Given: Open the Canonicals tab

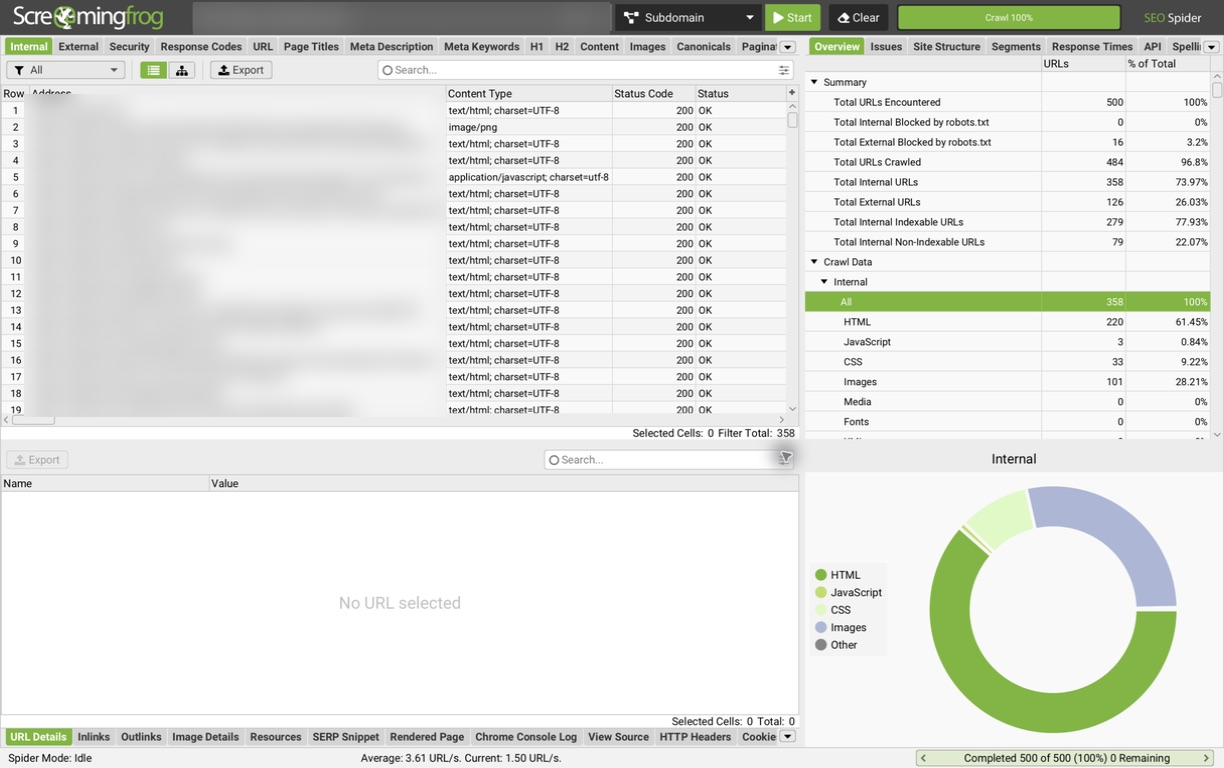Looking at the screenshot, I should [x=703, y=47].
